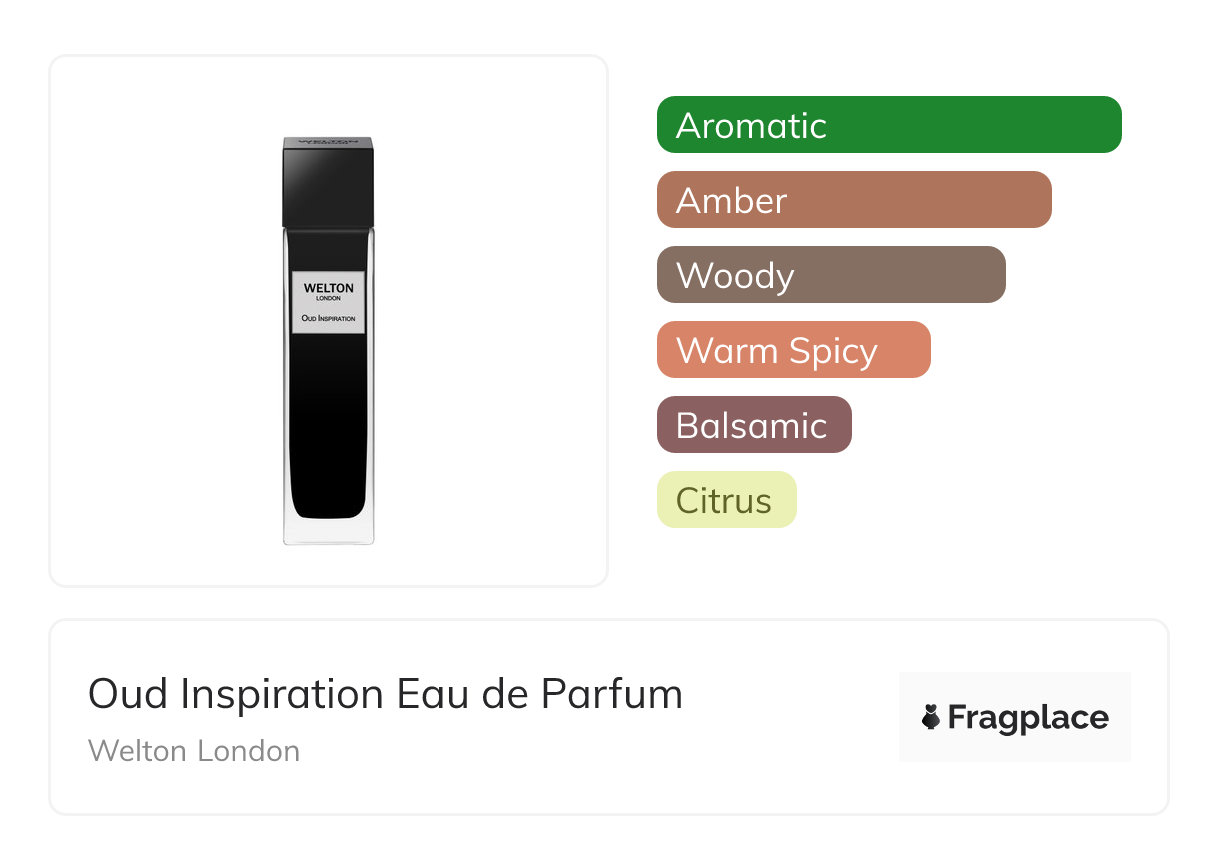
Task: Click the clear glass base of the bottle
Action: click(x=328, y=532)
